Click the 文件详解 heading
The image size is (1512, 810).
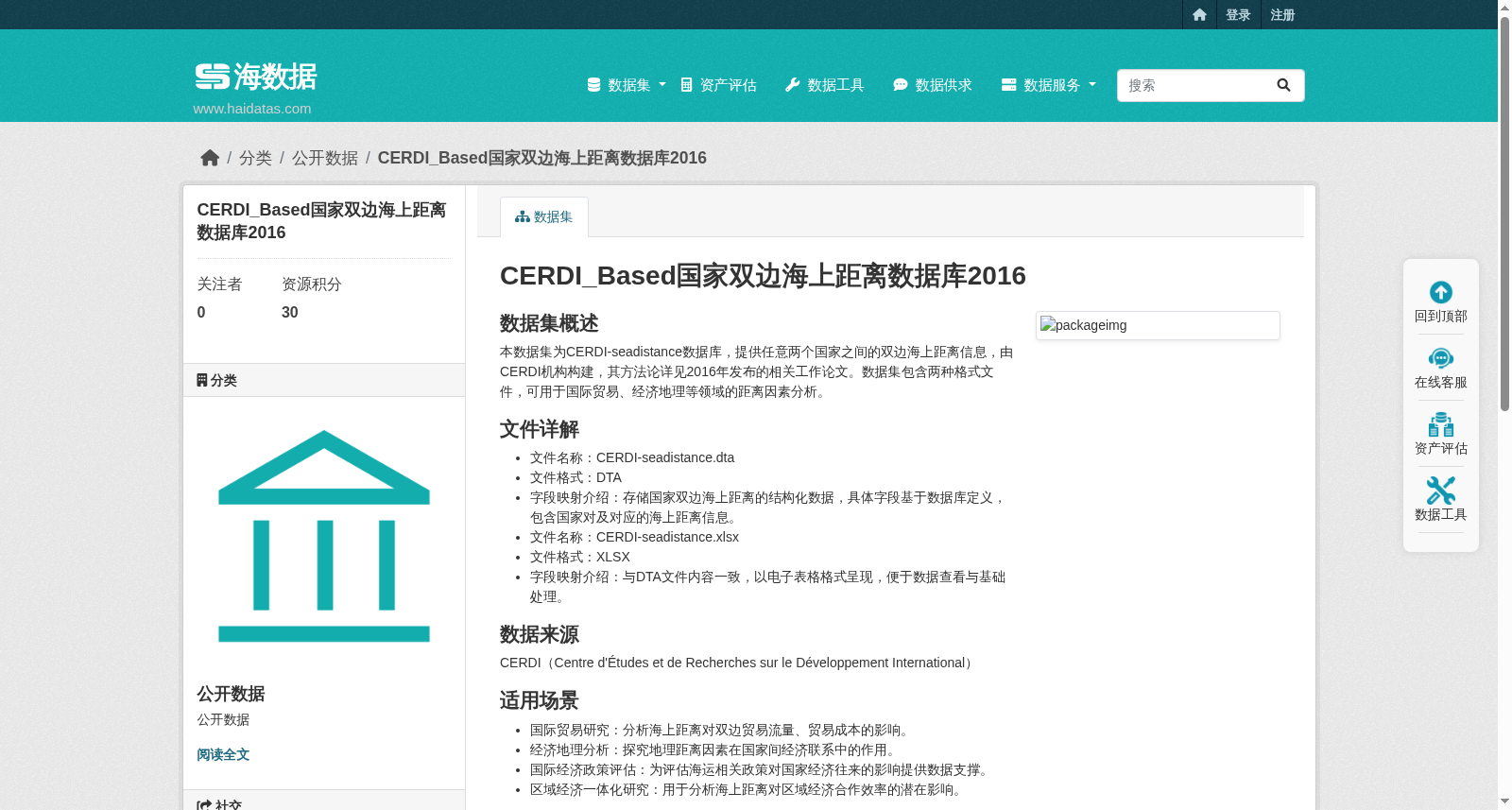tap(540, 429)
